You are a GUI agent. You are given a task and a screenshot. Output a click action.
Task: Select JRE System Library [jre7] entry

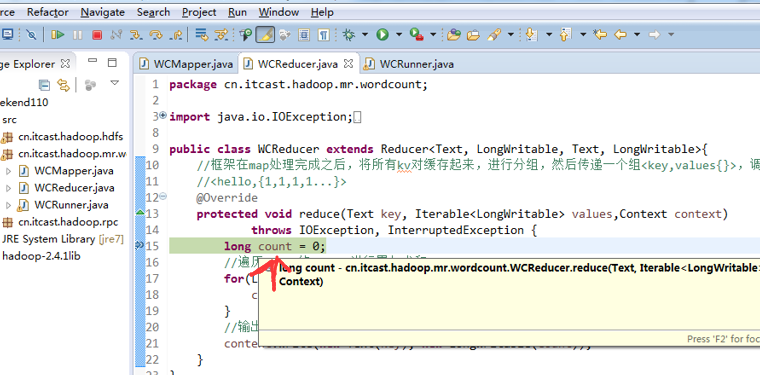63,239
